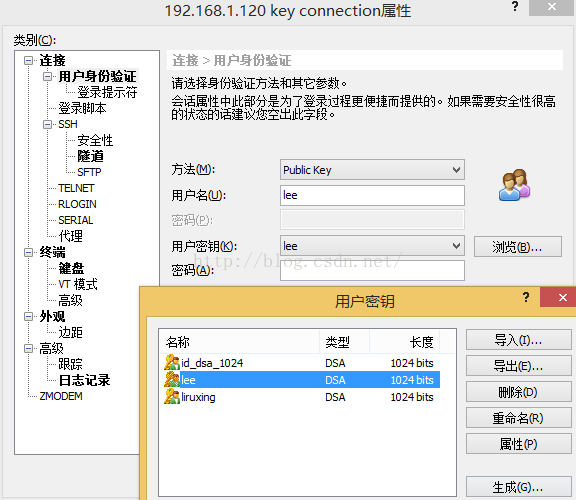The height and width of the screenshot is (500, 576).
Task: Select SFTP under SSH
Action: [89, 172]
